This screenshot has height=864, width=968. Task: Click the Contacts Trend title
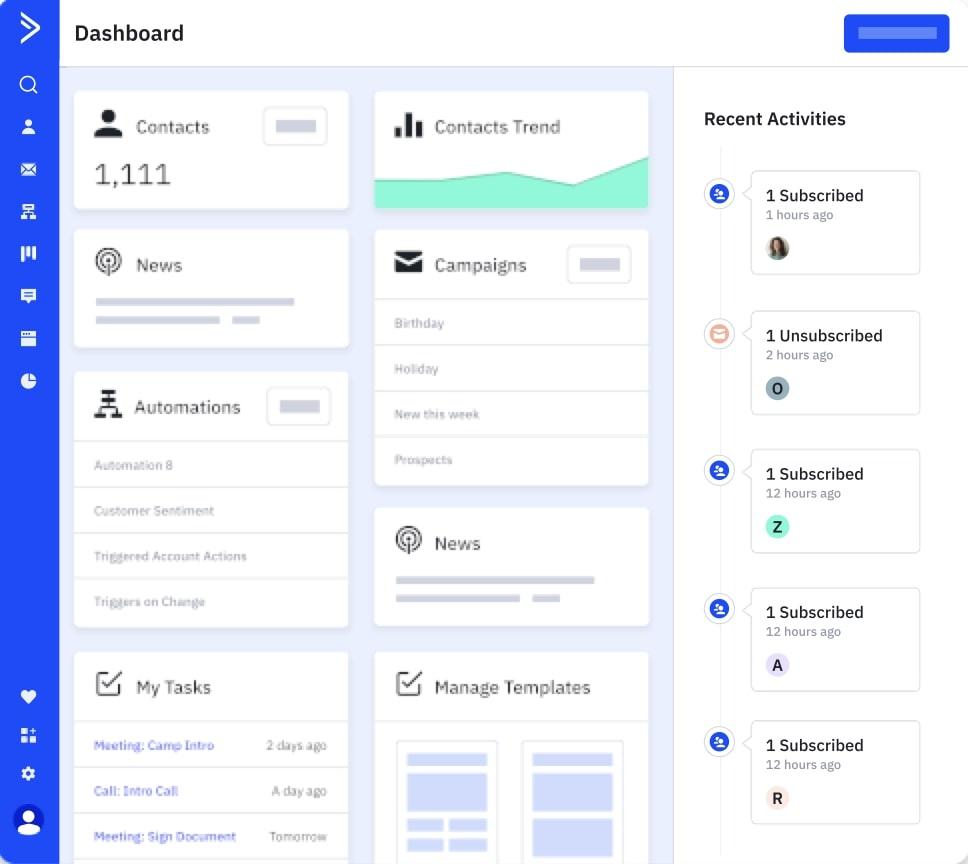click(x=498, y=127)
